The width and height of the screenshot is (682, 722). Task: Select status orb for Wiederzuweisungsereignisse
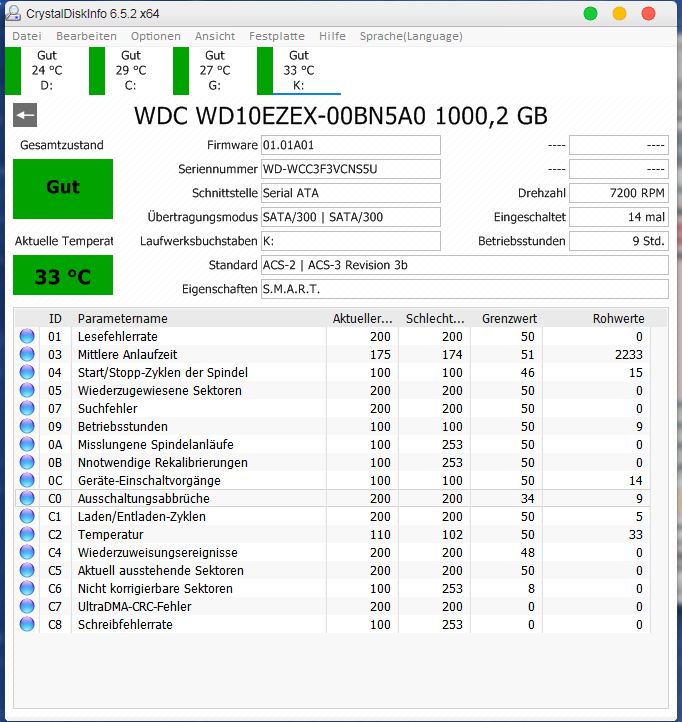27,552
